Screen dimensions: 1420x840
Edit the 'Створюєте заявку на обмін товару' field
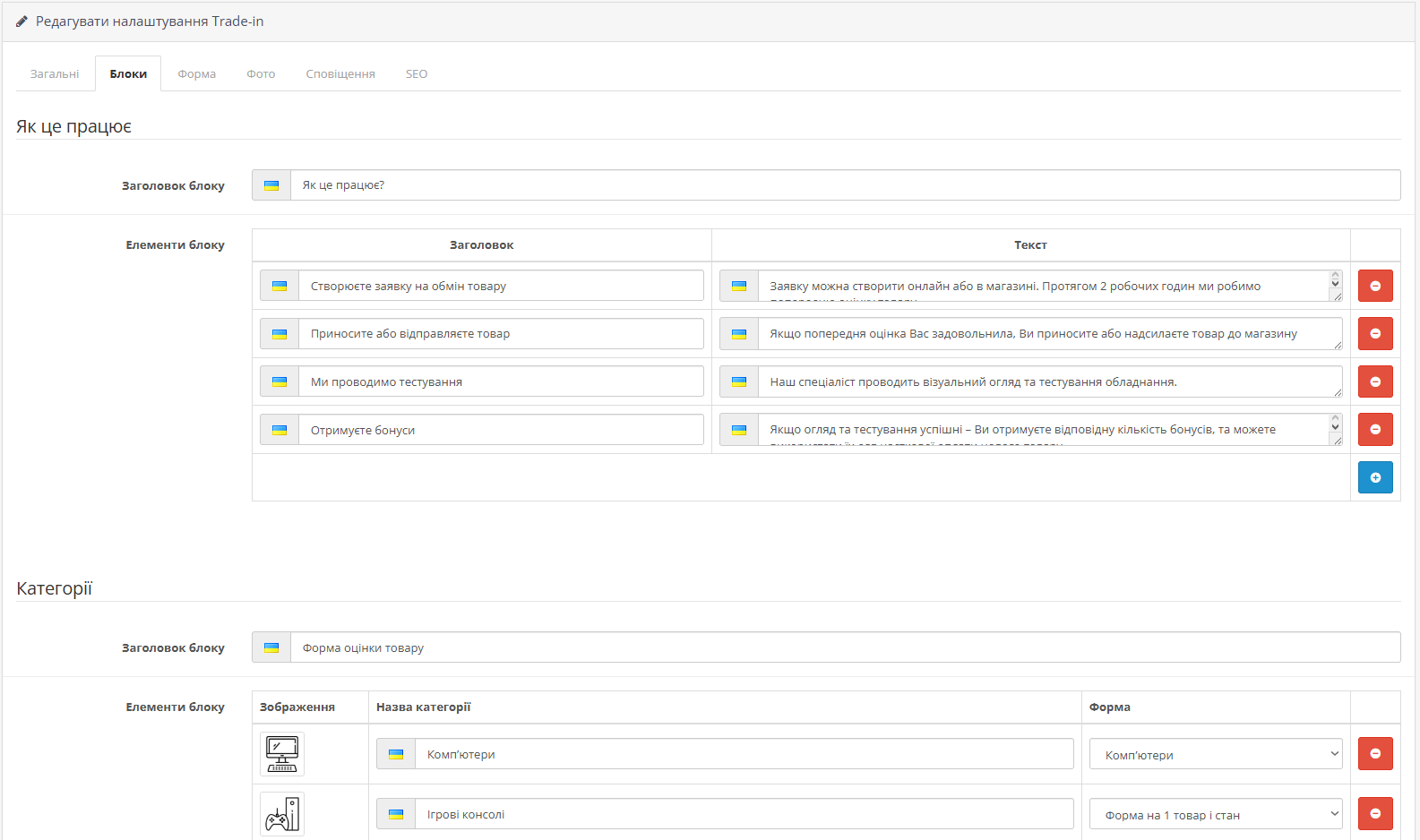pyautogui.click(x=502, y=286)
